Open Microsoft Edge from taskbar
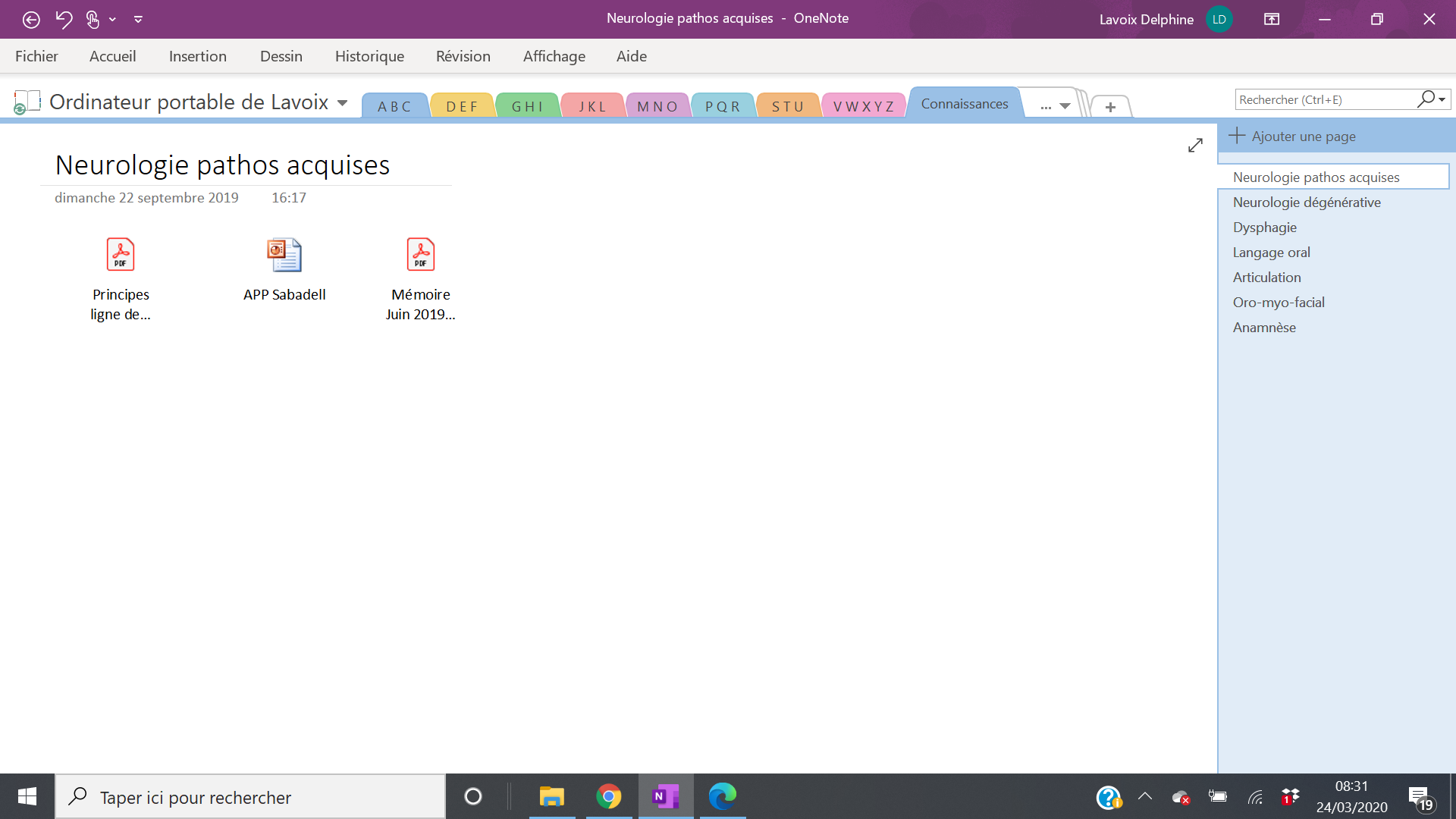The height and width of the screenshot is (819, 1456). (x=722, y=796)
